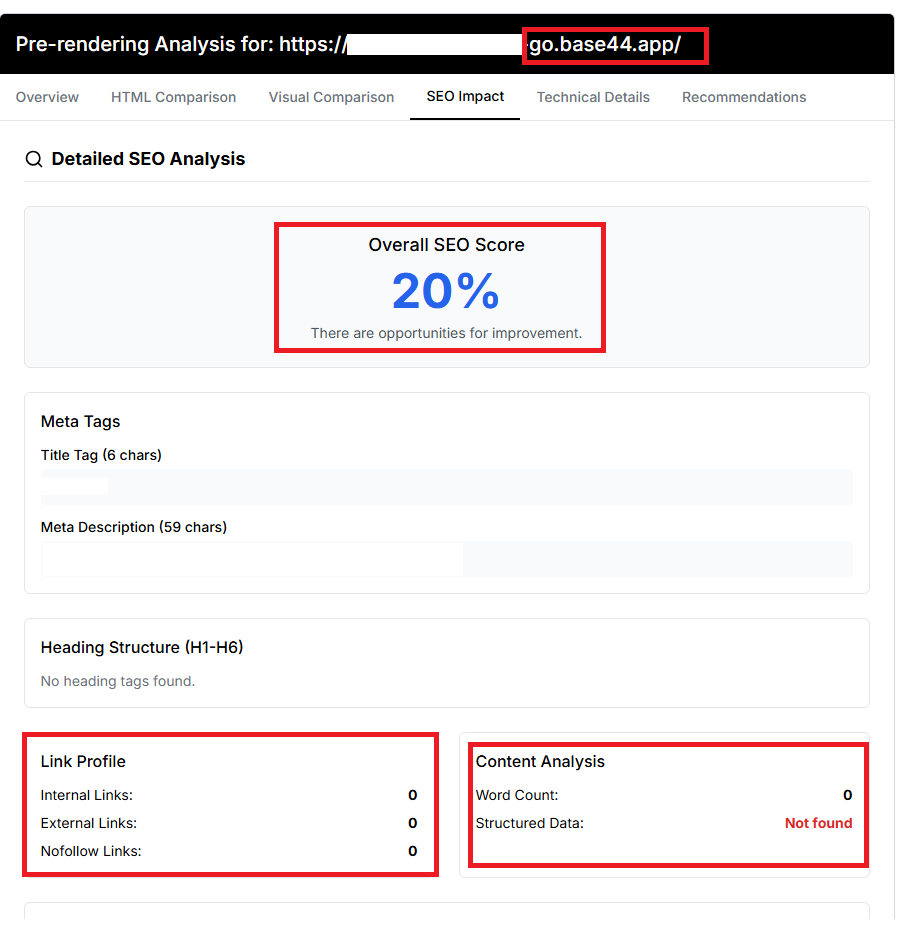
Task: Click the Internal Links zero count
Action: (x=412, y=795)
